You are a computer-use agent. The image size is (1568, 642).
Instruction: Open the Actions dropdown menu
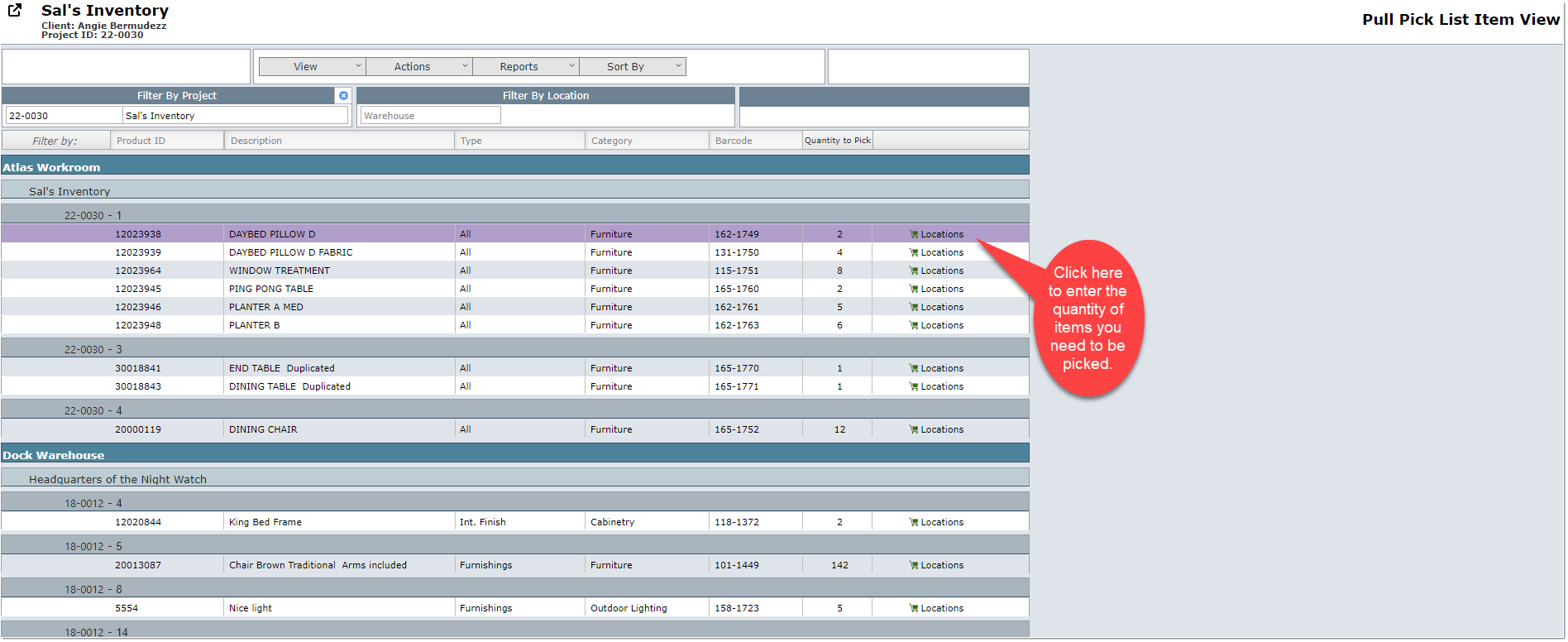point(419,67)
